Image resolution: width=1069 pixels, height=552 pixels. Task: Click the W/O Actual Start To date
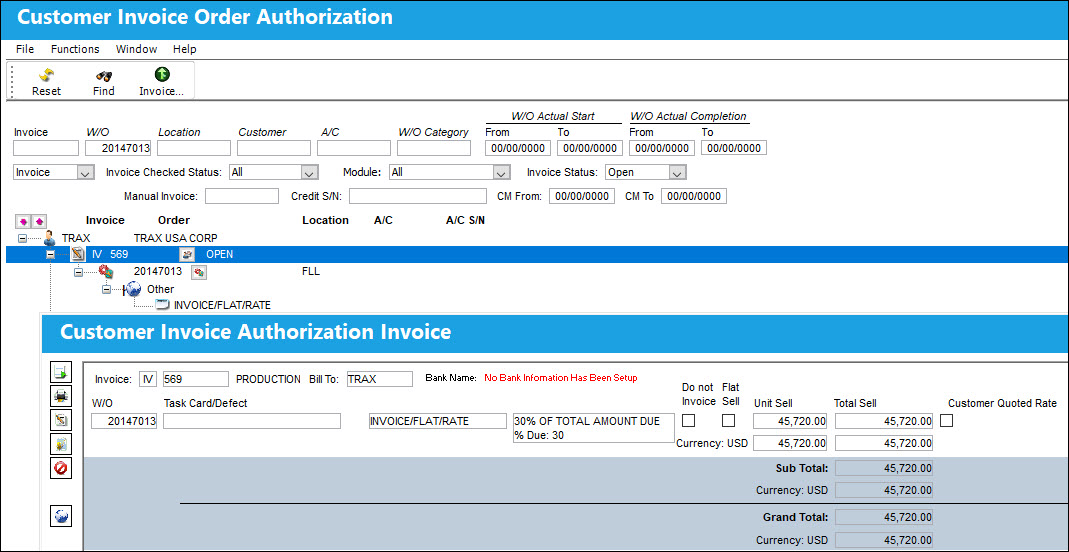pos(590,148)
